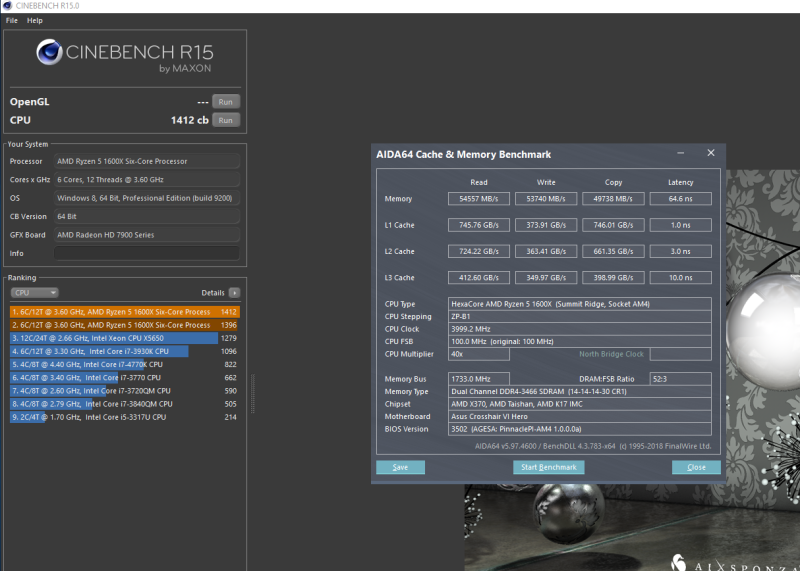Screen dimensions: 800x571
Task: Click the L1 Cache Read value 745.76 GB/s
Action: [x=479, y=225]
